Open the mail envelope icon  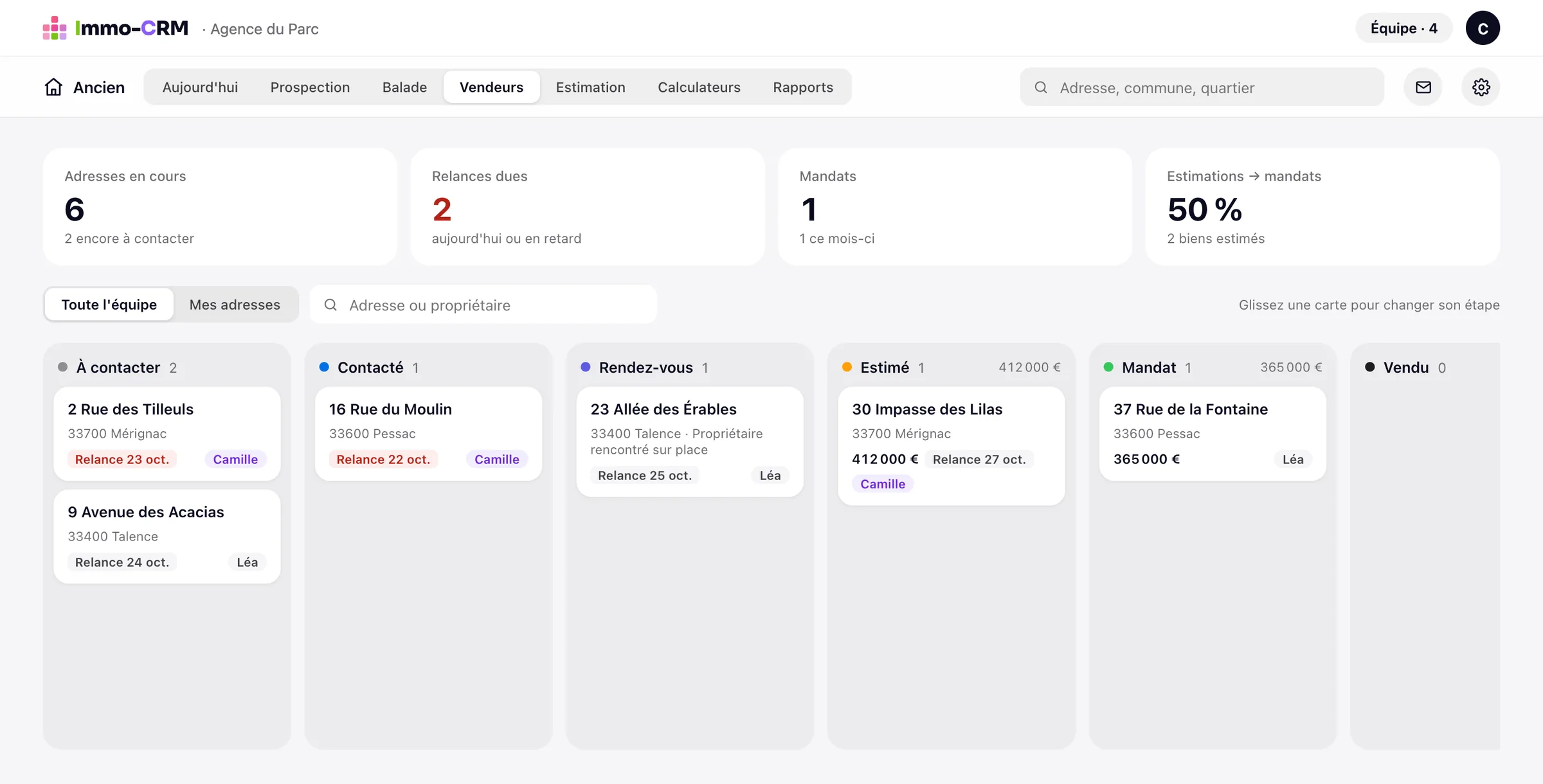pyautogui.click(x=1423, y=87)
